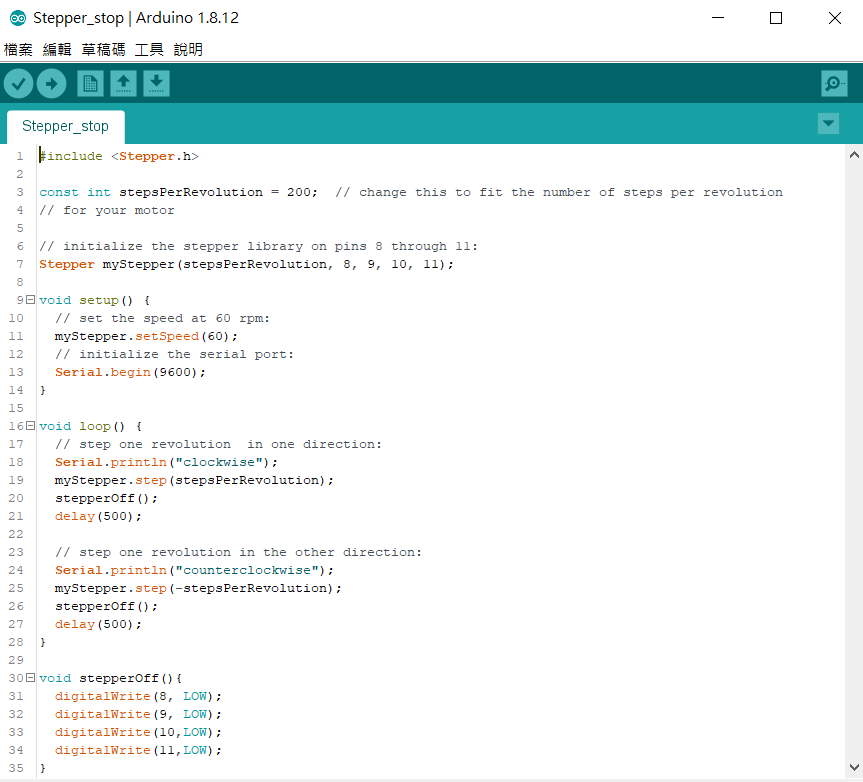Click the scrollbar up arrow in the editor
The image size is (863, 782).
pyautogui.click(x=853, y=155)
